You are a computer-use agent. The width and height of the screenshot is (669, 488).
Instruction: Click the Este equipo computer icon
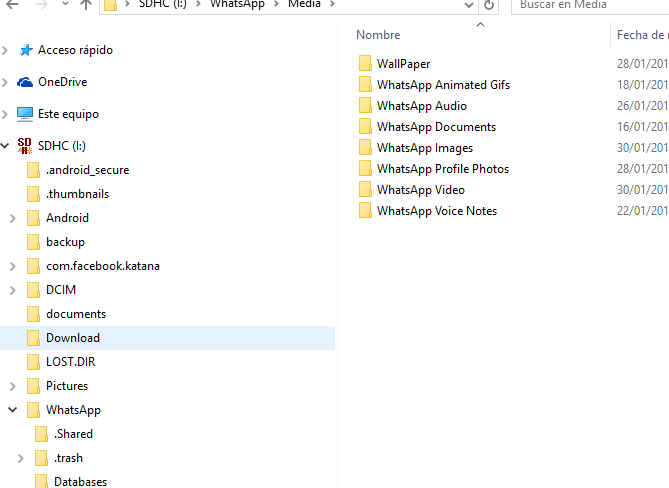click(26, 114)
